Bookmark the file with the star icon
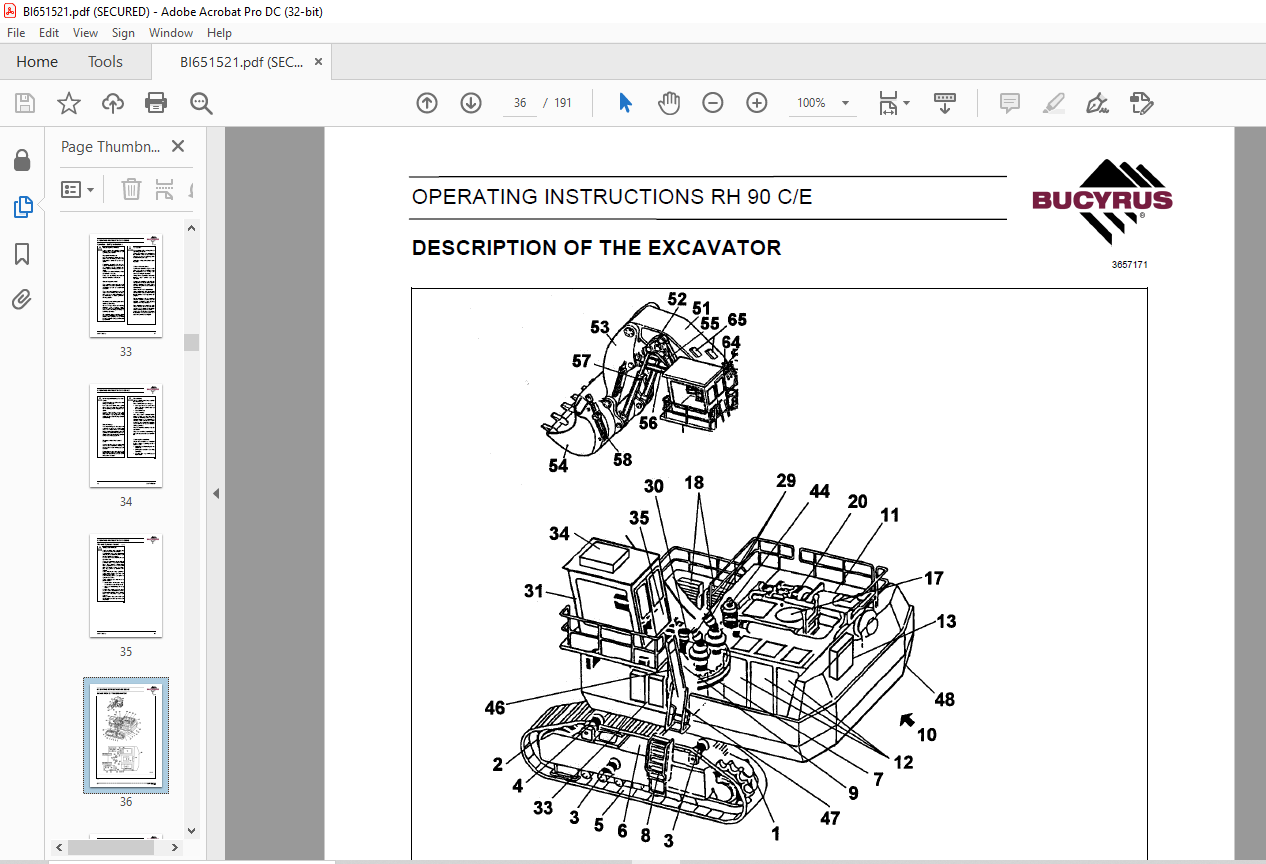Viewport: 1266px width, 864px height. tap(69, 103)
